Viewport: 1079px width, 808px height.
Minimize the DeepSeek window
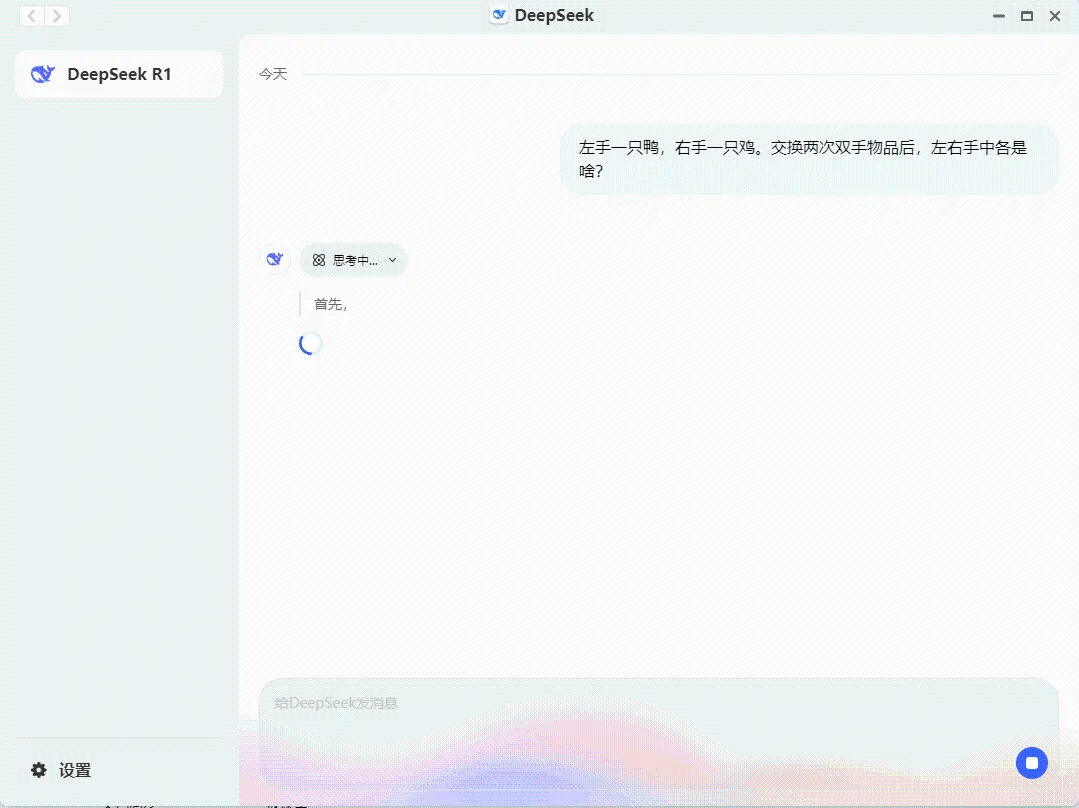(998, 15)
